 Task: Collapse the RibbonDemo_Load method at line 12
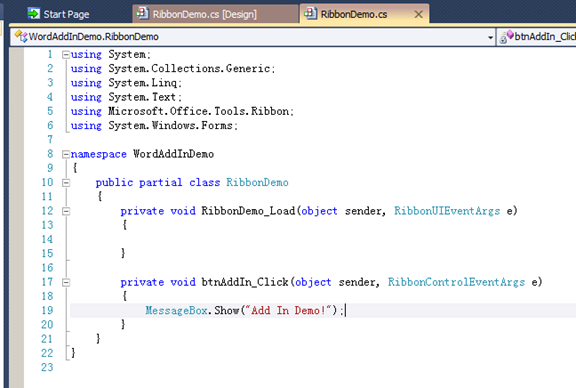coord(66,211)
